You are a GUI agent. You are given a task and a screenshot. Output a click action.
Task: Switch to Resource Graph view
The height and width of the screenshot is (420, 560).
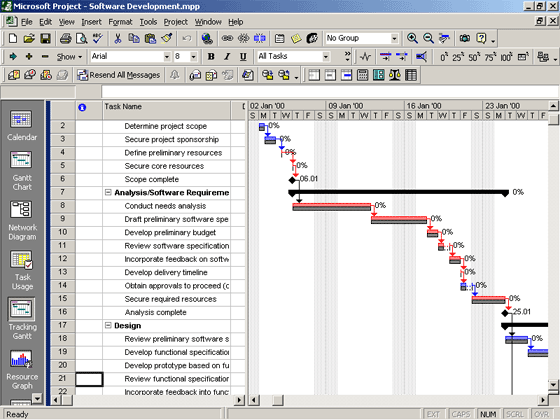pyautogui.click(x=21, y=370)
